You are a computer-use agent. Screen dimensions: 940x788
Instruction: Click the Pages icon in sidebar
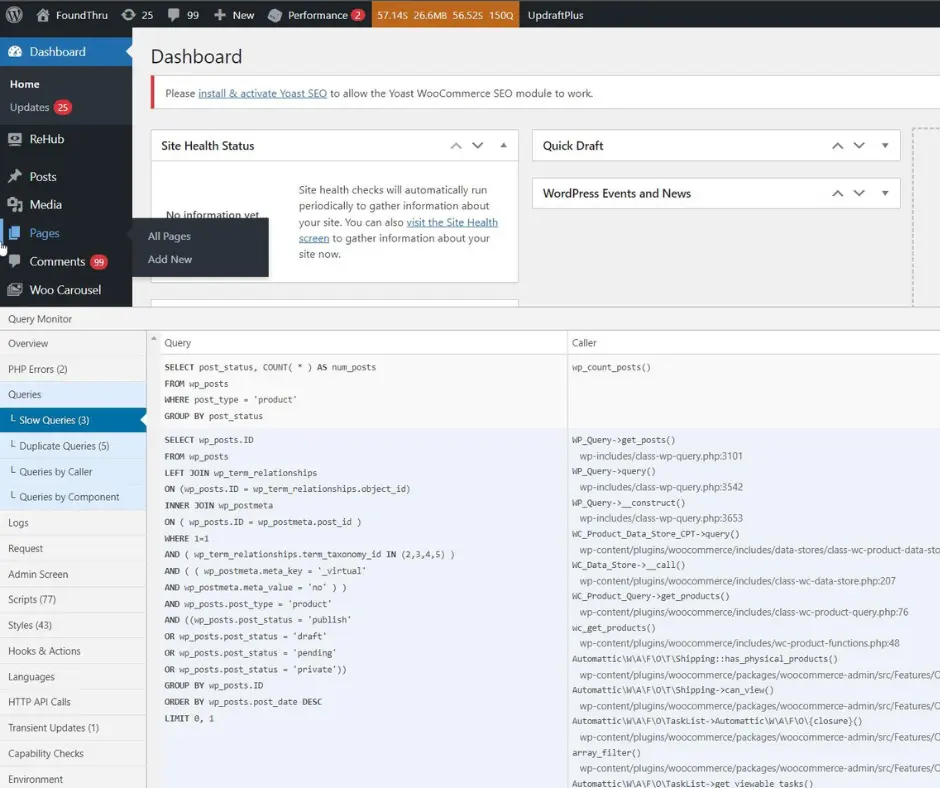point(15,233)
